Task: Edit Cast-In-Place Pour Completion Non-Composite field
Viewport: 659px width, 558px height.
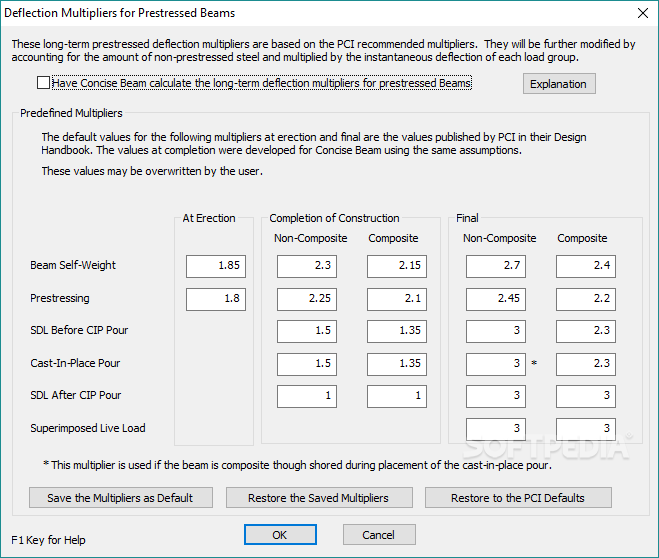Action: coord(307,364)
